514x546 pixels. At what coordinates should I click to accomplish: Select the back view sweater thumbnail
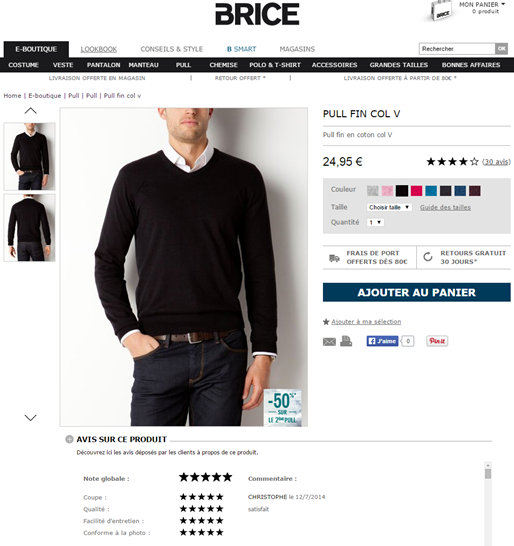30,228
